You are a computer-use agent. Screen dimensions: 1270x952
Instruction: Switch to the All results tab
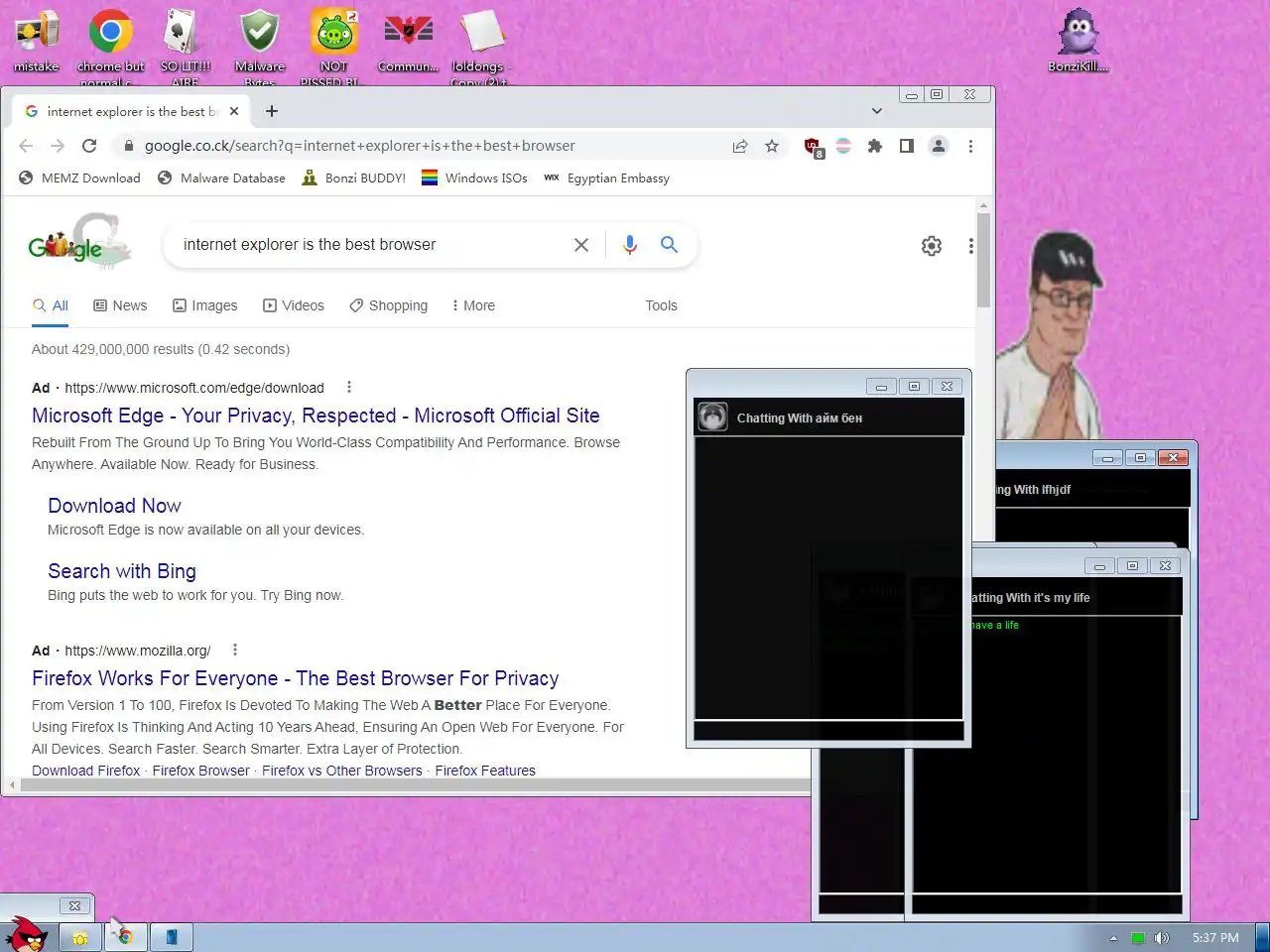pos(51,305)
